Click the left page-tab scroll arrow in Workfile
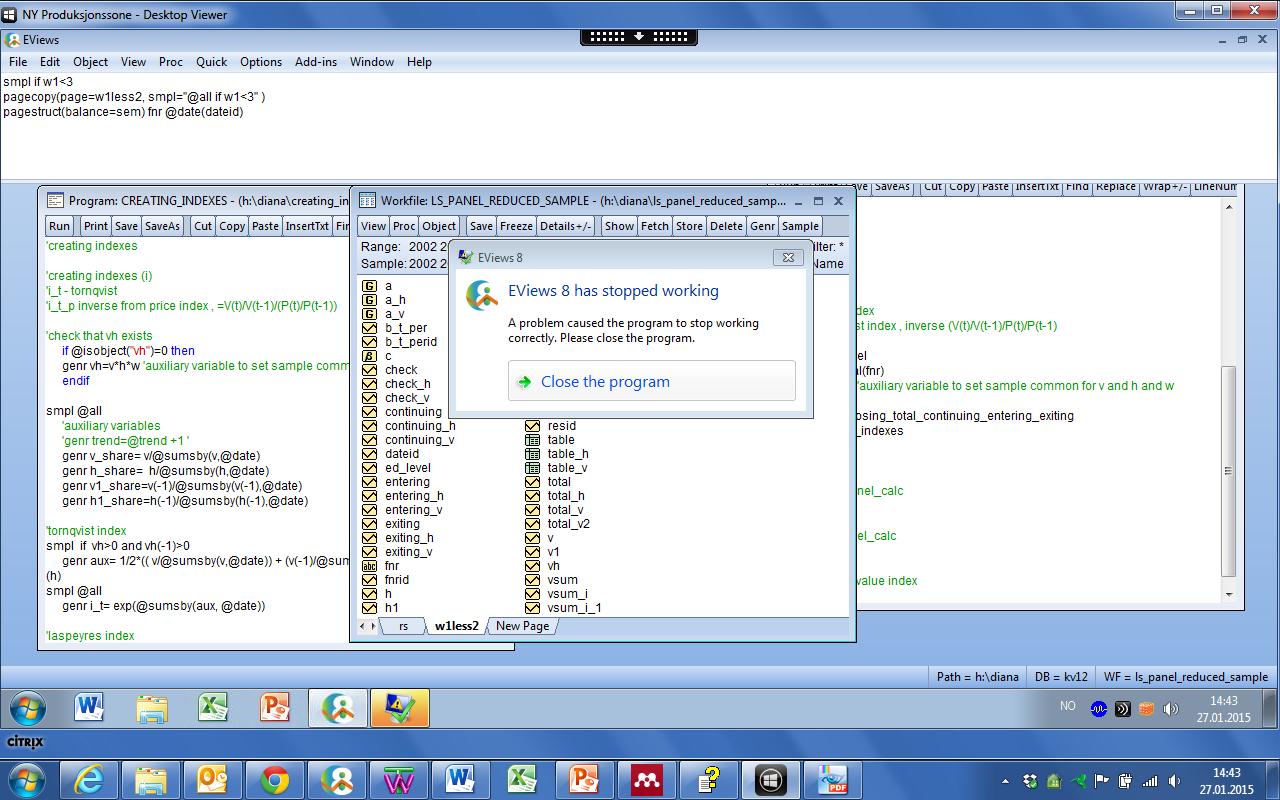This screenshot has height=800, width=1280. (362, 626)
